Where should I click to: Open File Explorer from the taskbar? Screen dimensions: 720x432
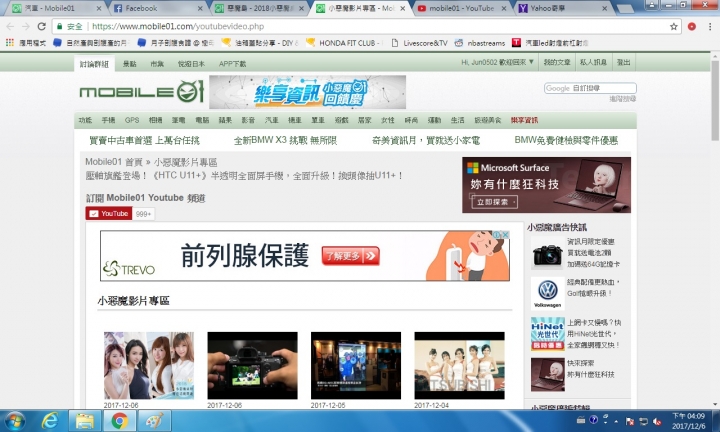84,421
